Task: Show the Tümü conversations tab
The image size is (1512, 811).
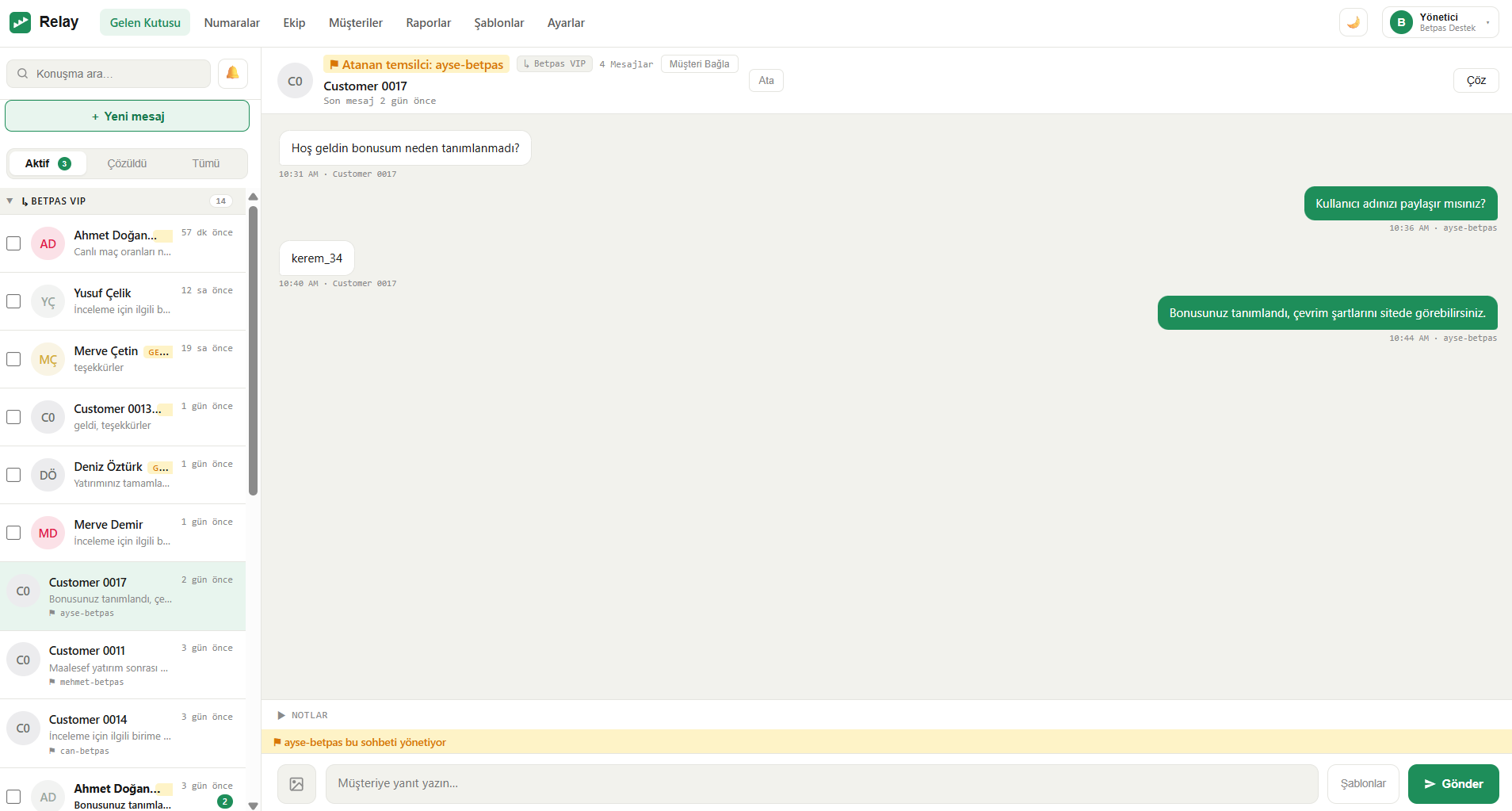Action: click(206, 163)
